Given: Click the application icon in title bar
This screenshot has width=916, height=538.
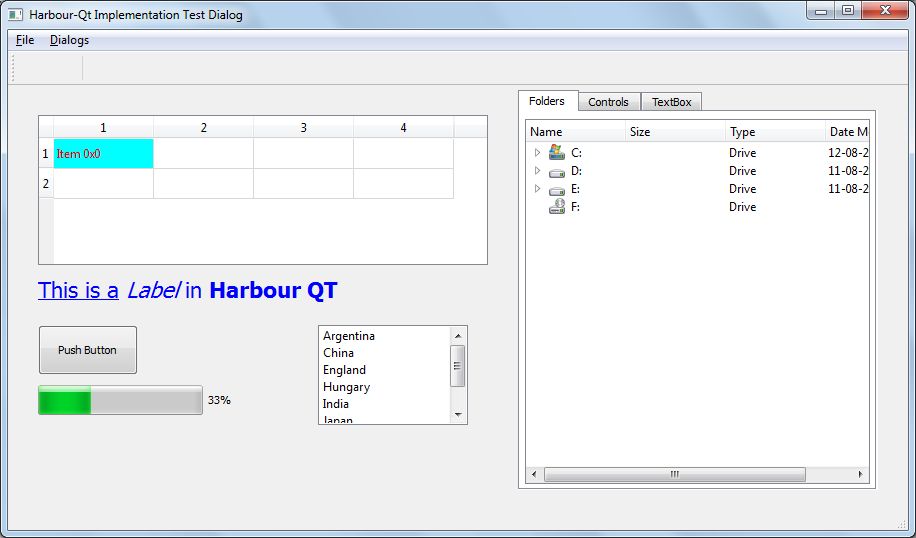Looking at the screenshot, I should pyautogui.click(x=15, y=15).
